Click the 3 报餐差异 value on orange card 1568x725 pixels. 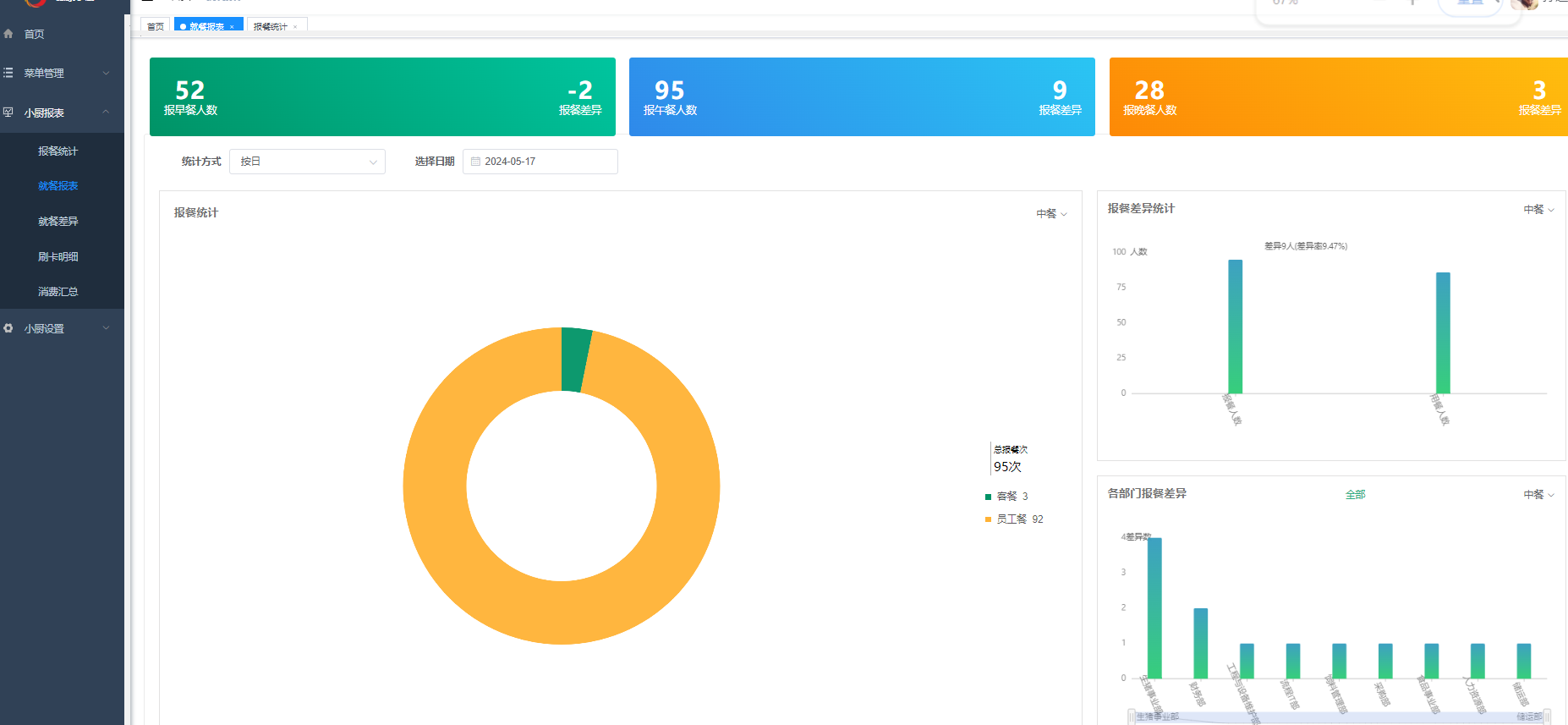(x=1539, y=98)
